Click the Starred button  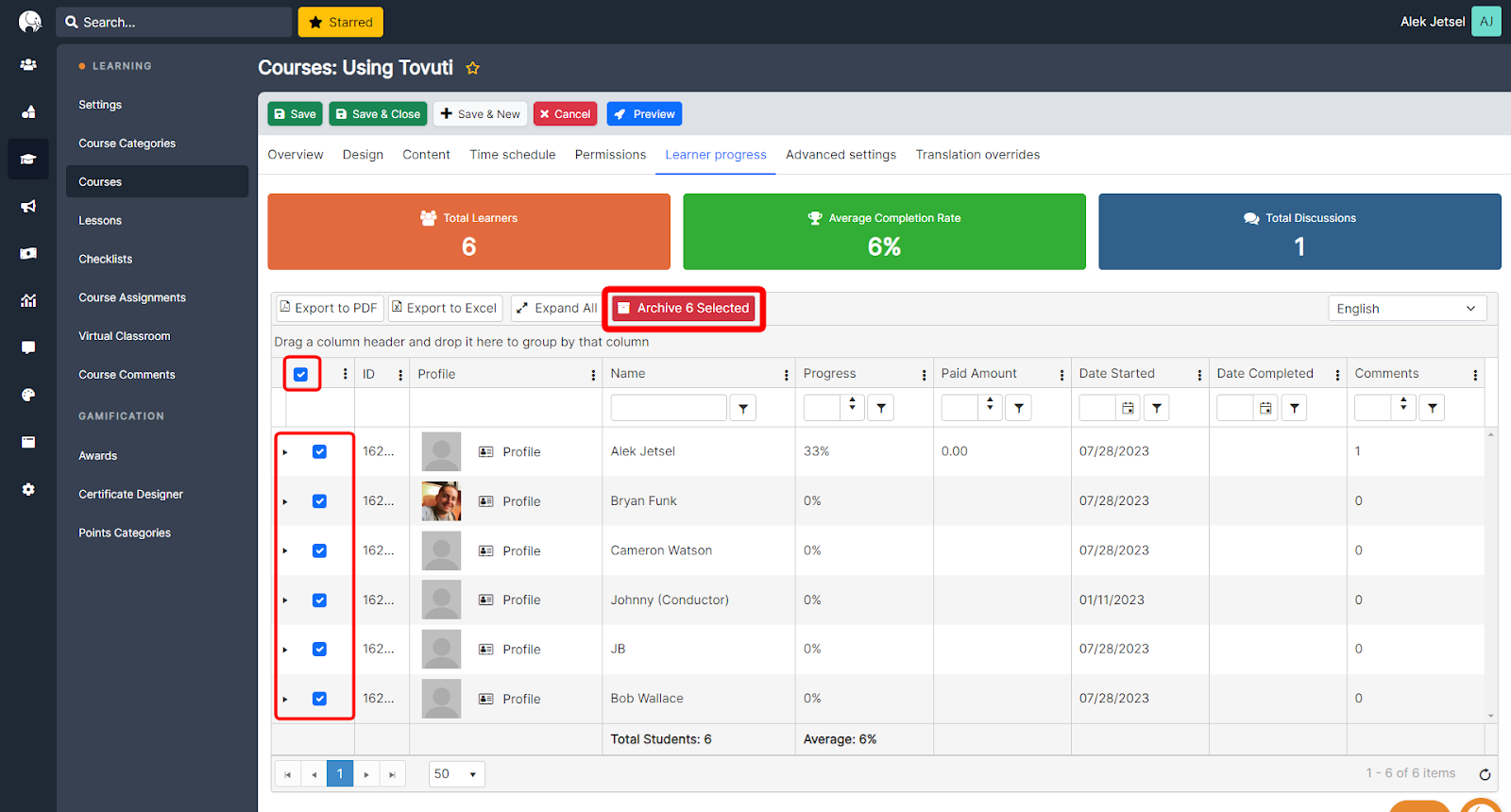tap(341, 22)
